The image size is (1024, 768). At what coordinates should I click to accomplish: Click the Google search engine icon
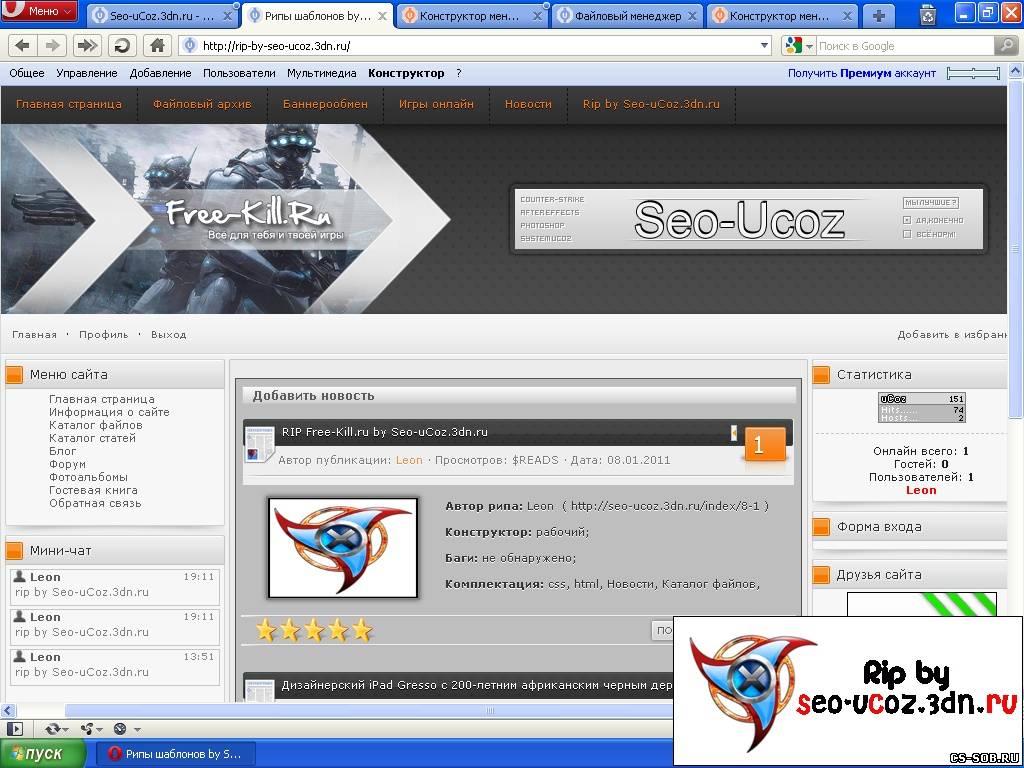click(793, 46)
